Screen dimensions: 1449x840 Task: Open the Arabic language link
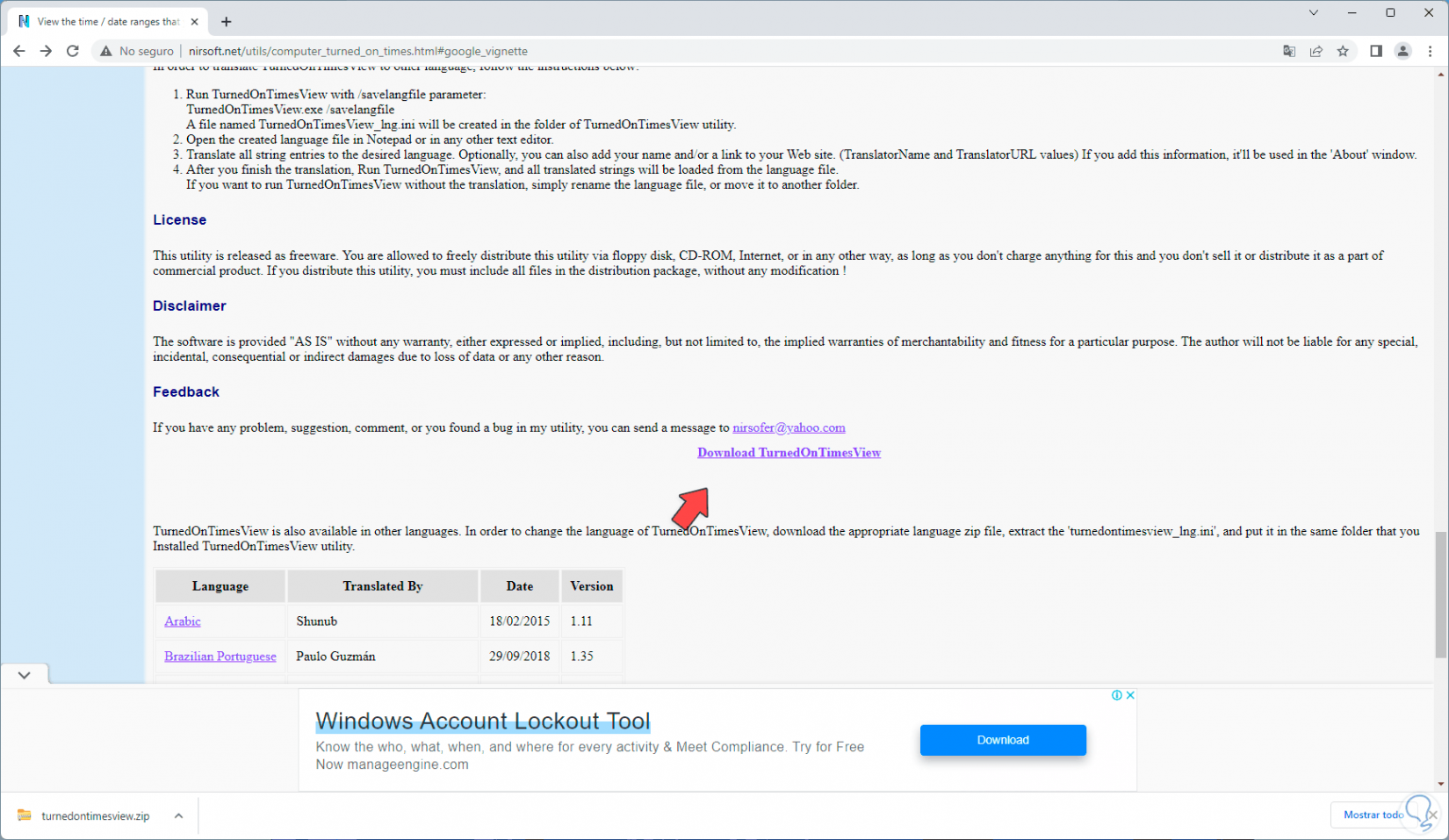pyautogui.click(x=183, y=621)
